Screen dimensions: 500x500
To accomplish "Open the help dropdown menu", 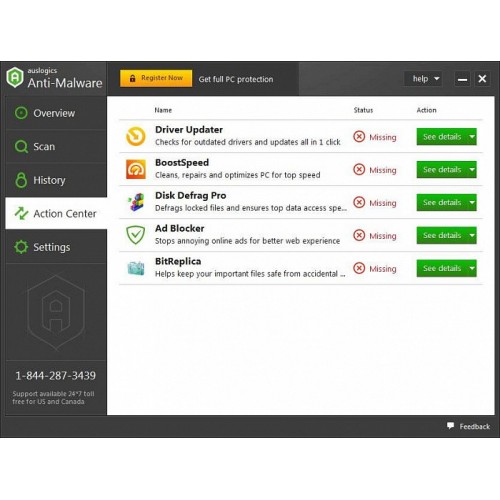I will pos(423,79).
